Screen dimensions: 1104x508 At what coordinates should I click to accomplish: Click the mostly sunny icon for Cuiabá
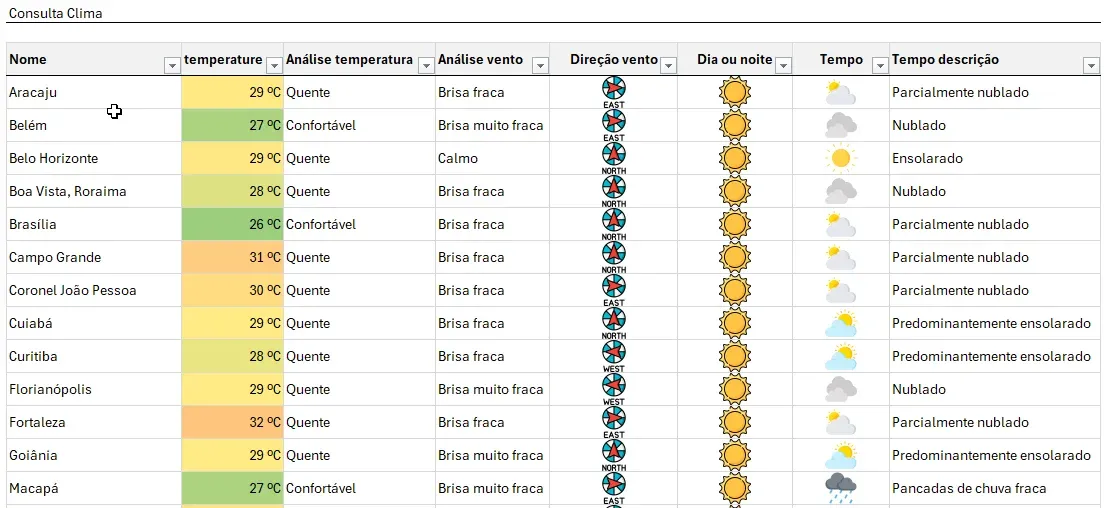[x=841, y=324]
